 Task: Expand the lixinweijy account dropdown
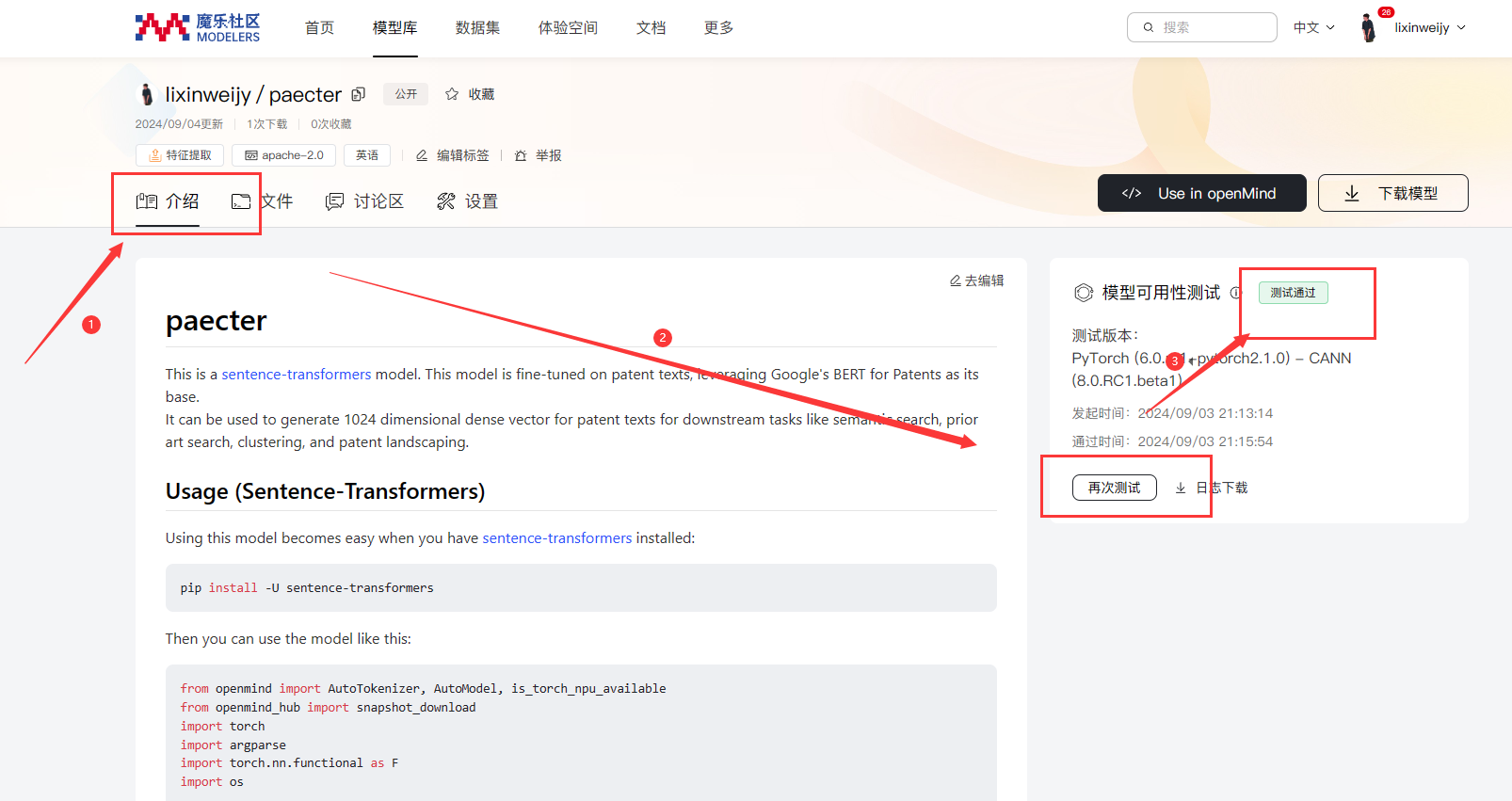[1430, 27]
